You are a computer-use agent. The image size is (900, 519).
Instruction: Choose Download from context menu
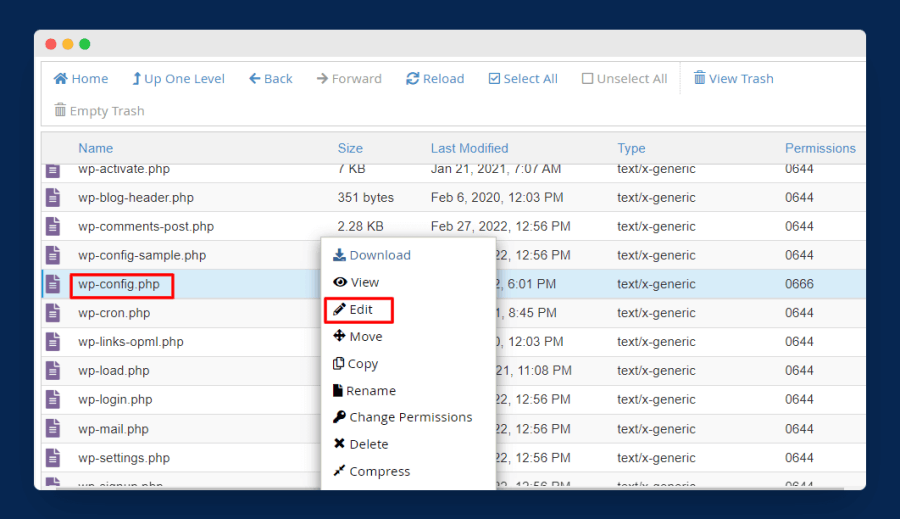coord(372,255)
